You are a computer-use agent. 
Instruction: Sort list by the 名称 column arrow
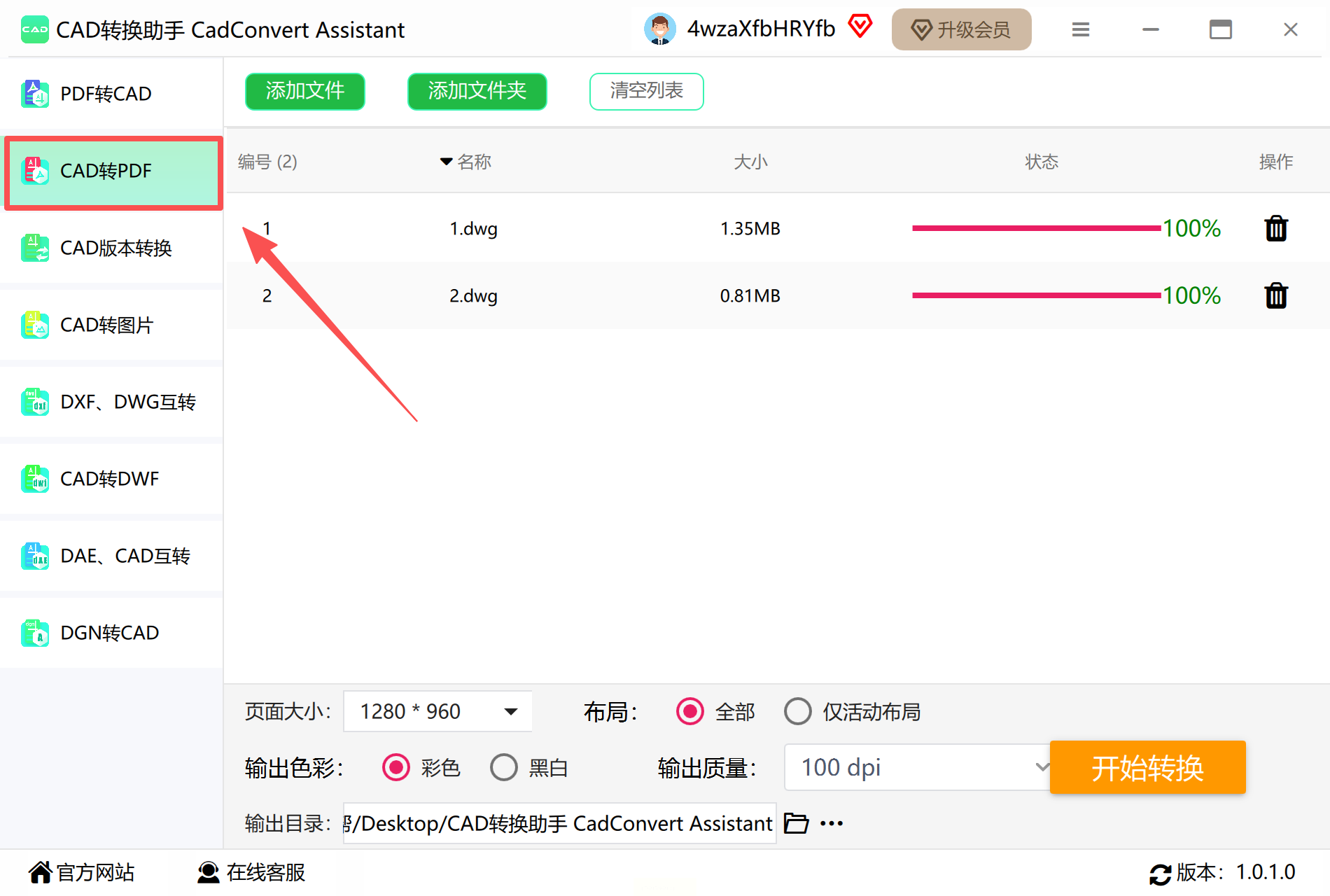[446, 162]
